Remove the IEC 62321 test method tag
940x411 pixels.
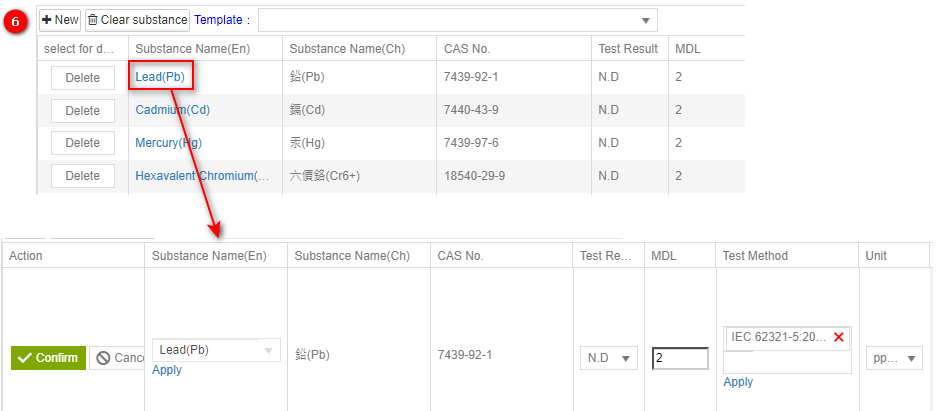(838, 337)
